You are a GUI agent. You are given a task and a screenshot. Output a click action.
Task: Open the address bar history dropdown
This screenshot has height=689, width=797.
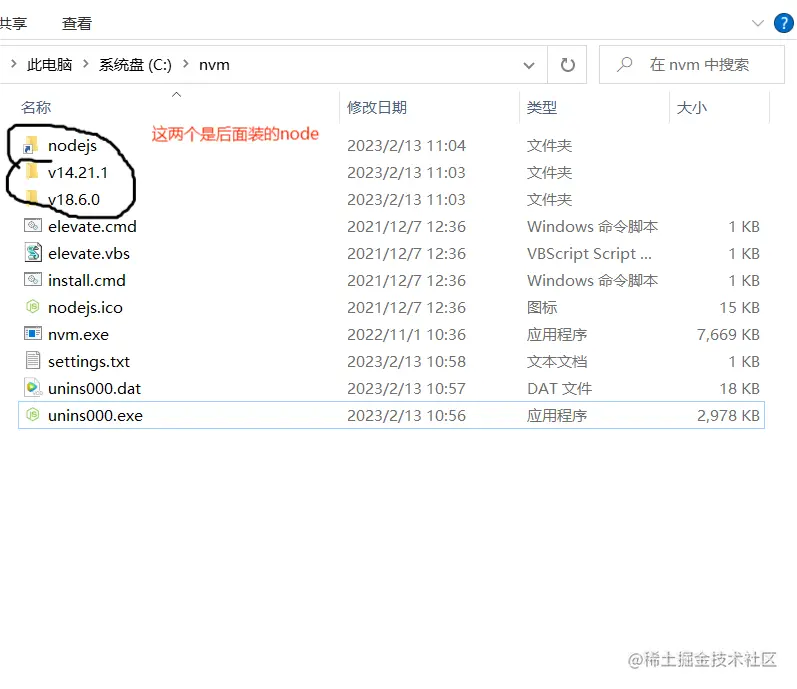(x=529, y=65)
